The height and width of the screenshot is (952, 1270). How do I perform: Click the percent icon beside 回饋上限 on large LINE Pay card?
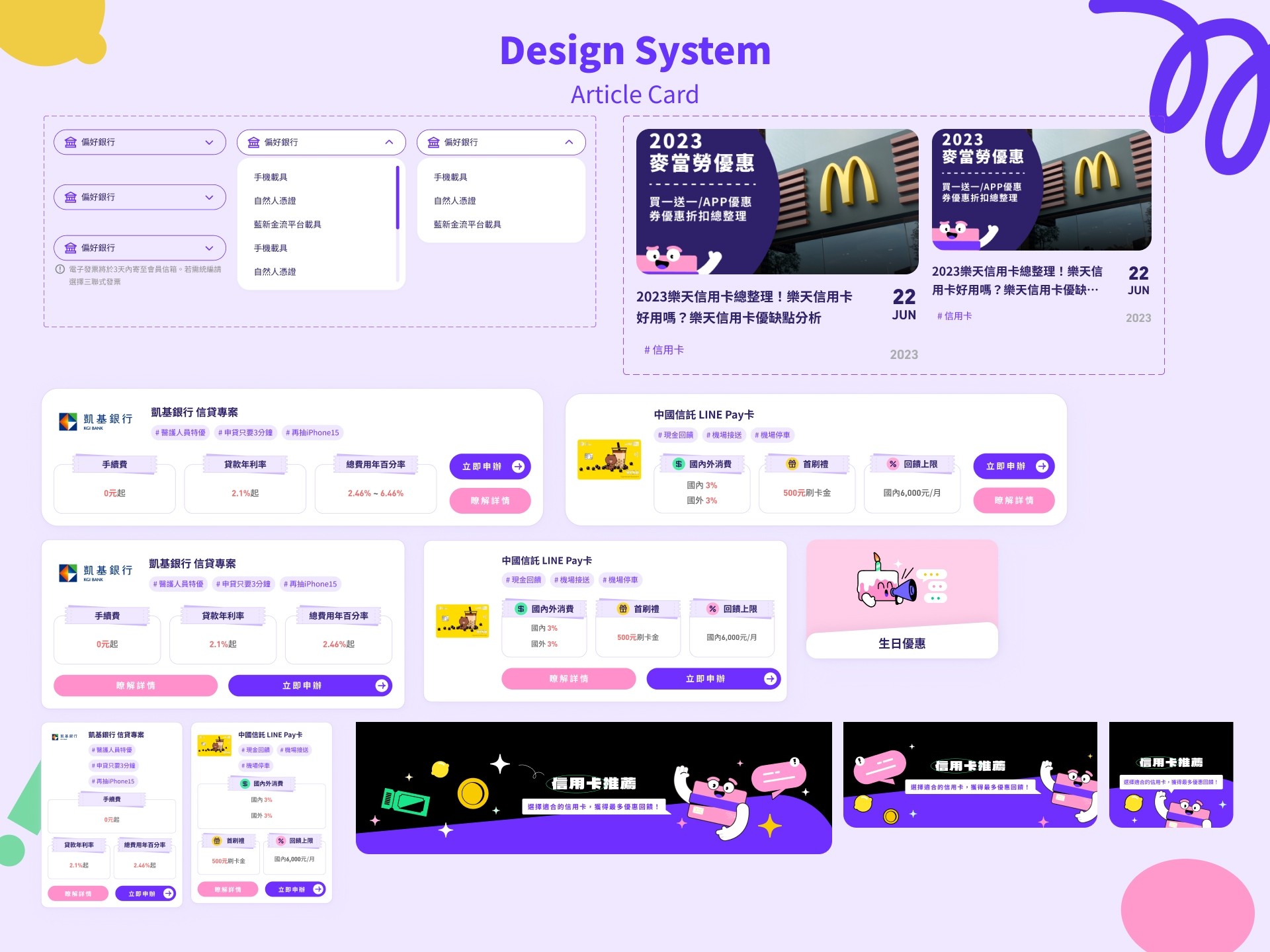[x=893, y=464]
